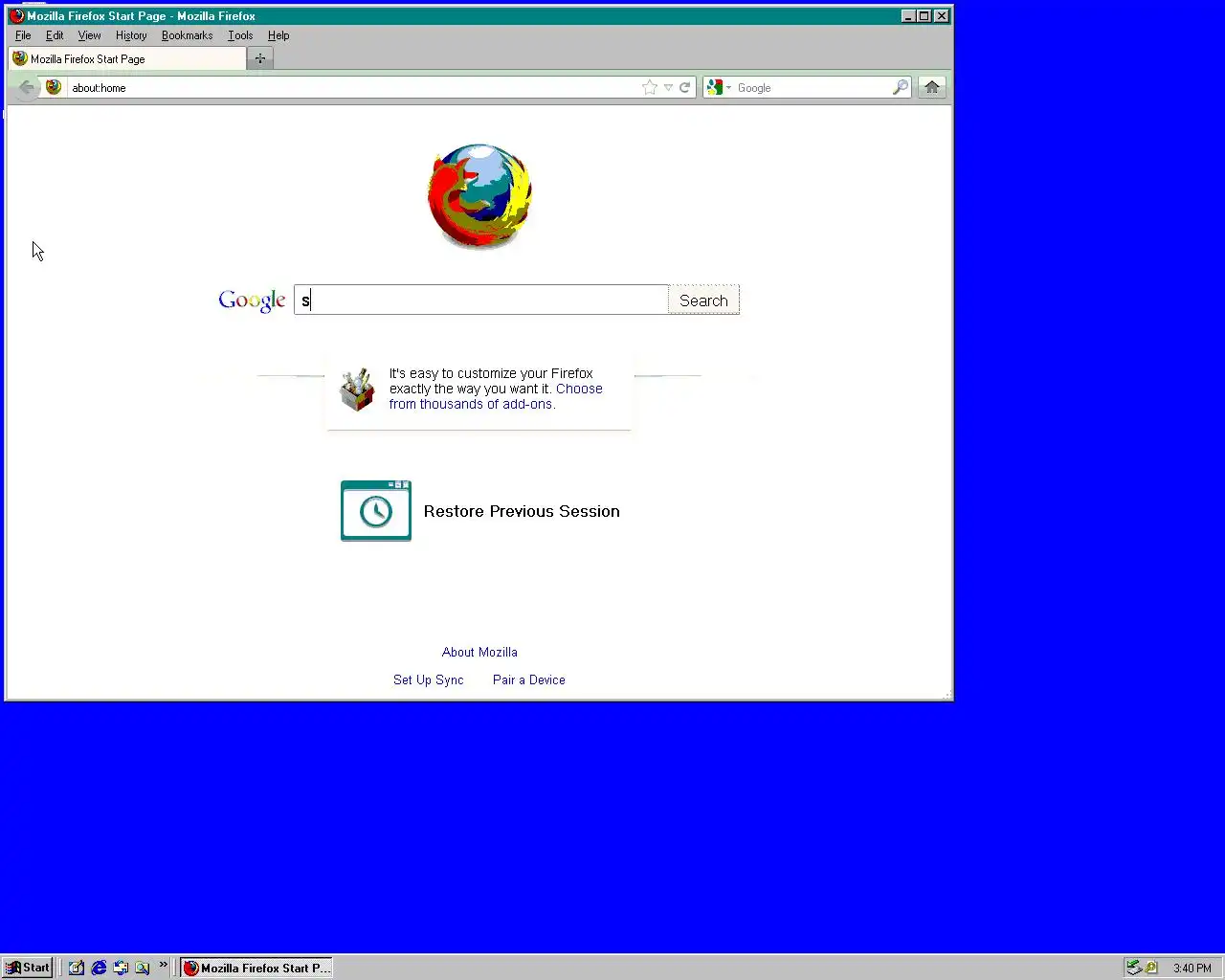
Task: Open the Tools menu
Action: coord(240,35)
